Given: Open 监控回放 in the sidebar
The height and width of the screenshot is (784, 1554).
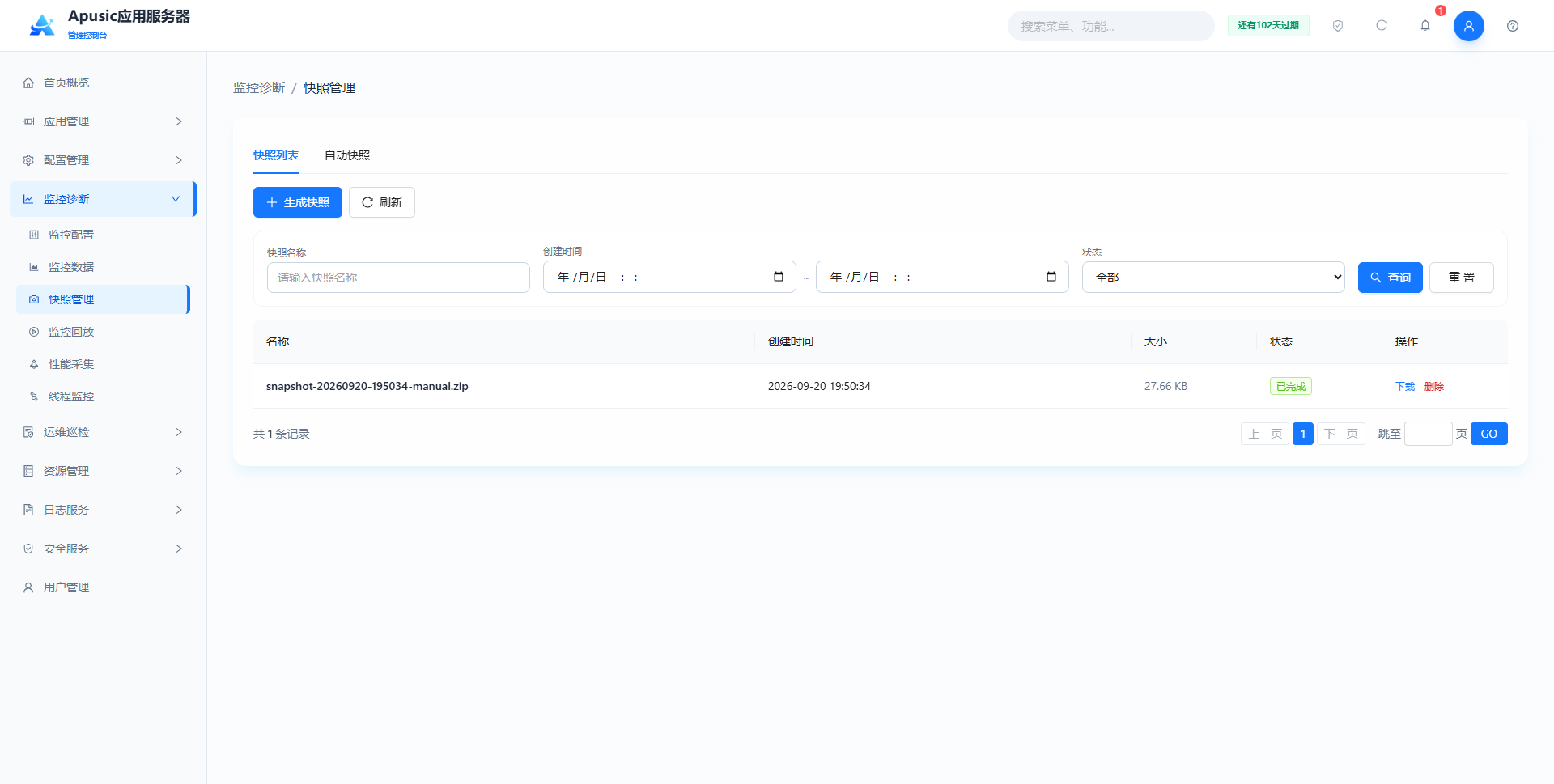Looking at the screenshot, I should tap(103, 332).
